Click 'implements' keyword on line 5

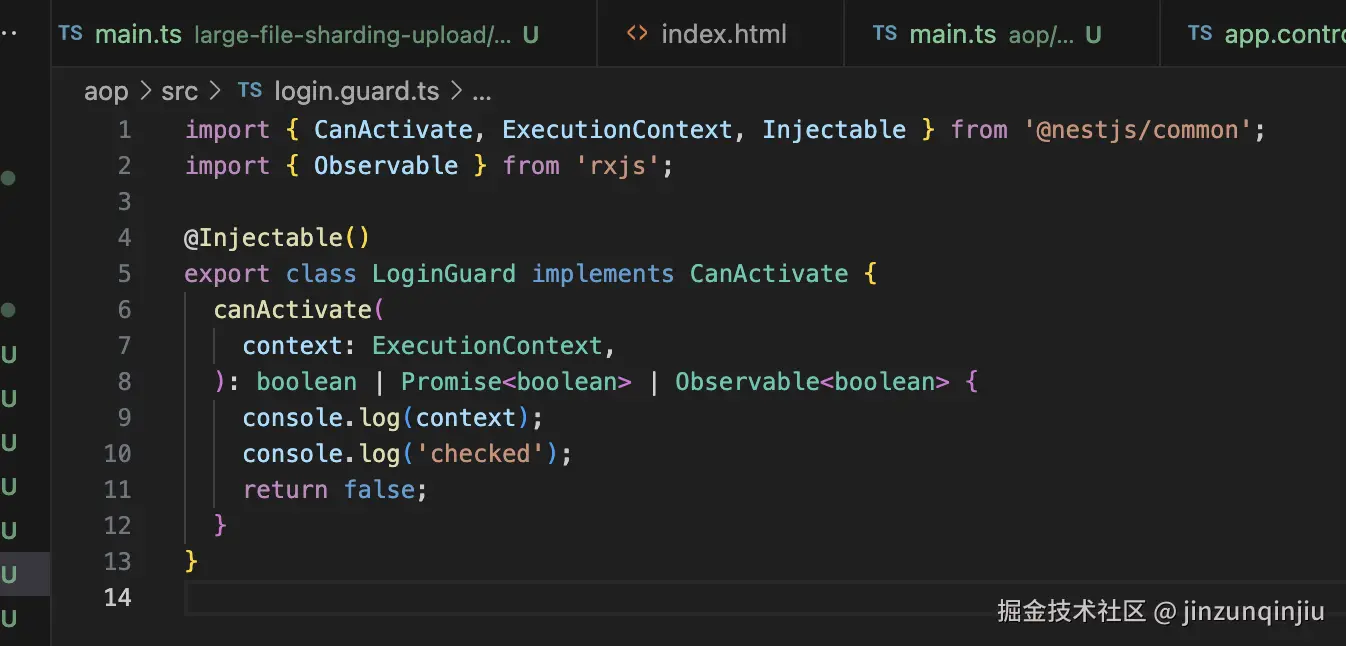pyautogui.click(x=603, y=274)
